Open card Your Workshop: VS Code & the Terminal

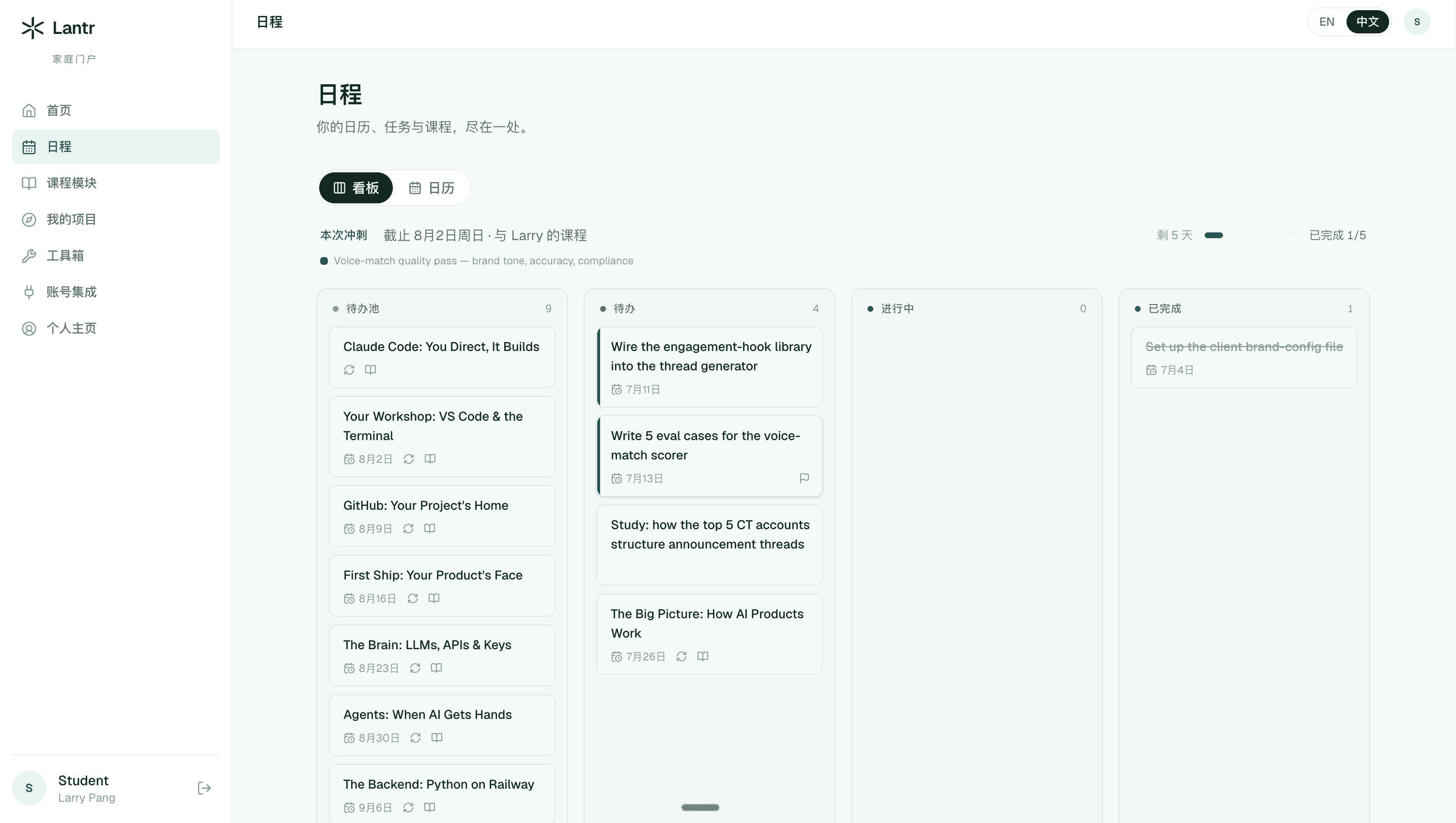click(x=442, y=436)
